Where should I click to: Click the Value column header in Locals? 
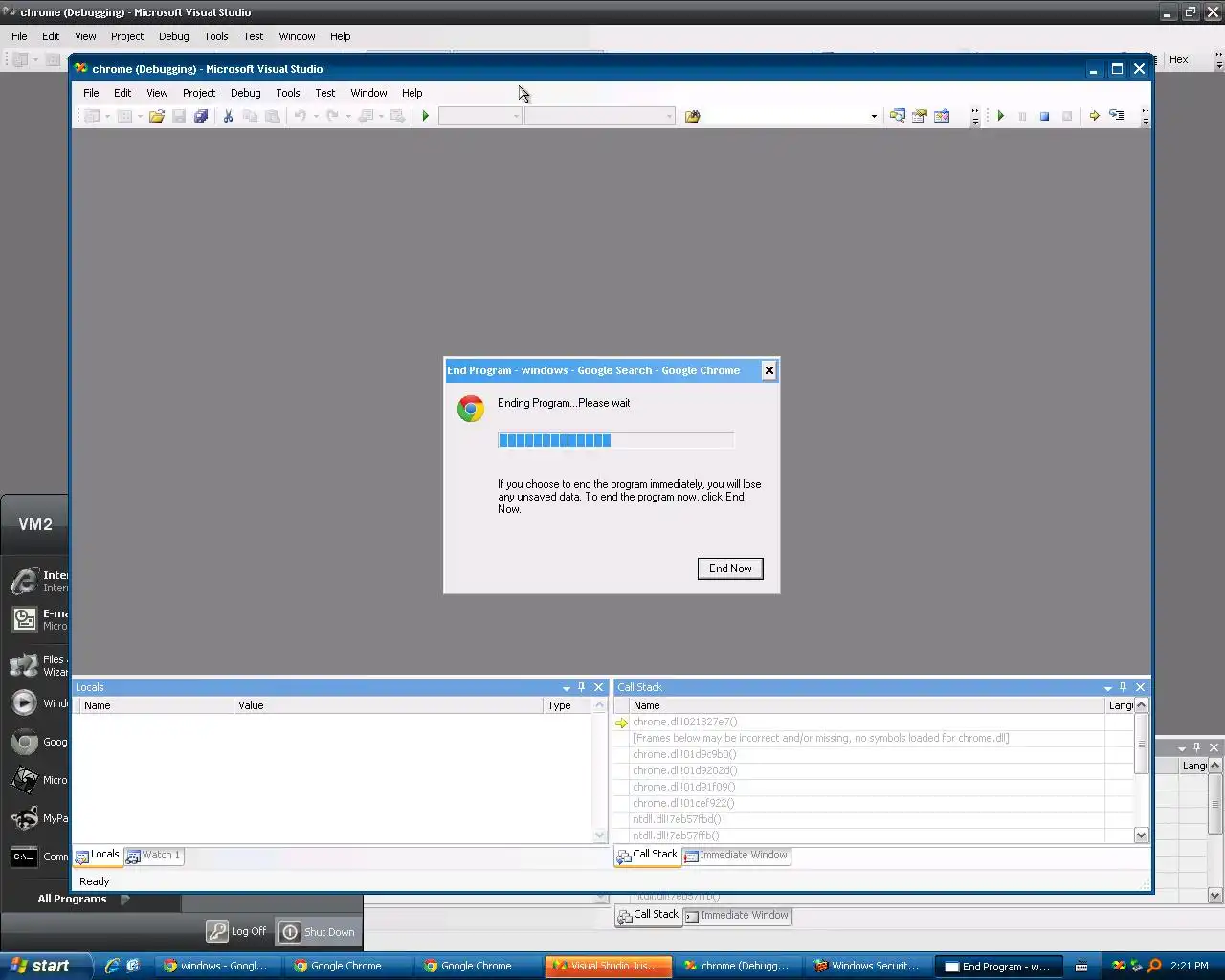[x=389, y=705]
